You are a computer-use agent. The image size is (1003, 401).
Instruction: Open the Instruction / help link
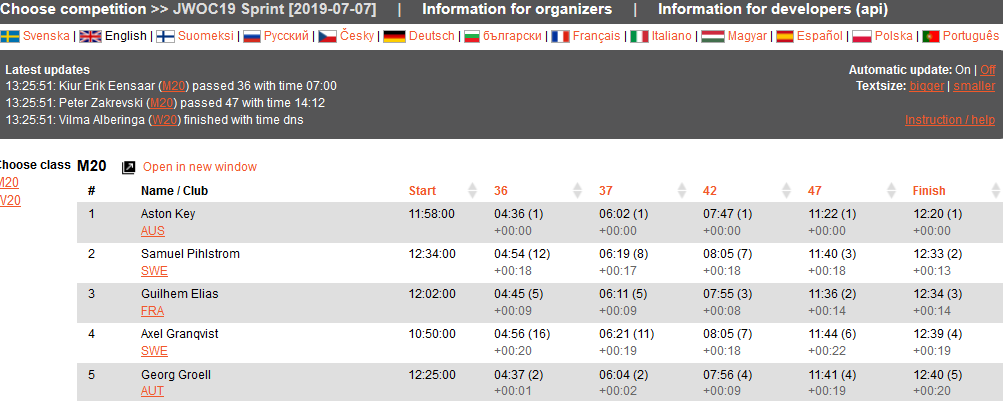(x=950, y=120)
